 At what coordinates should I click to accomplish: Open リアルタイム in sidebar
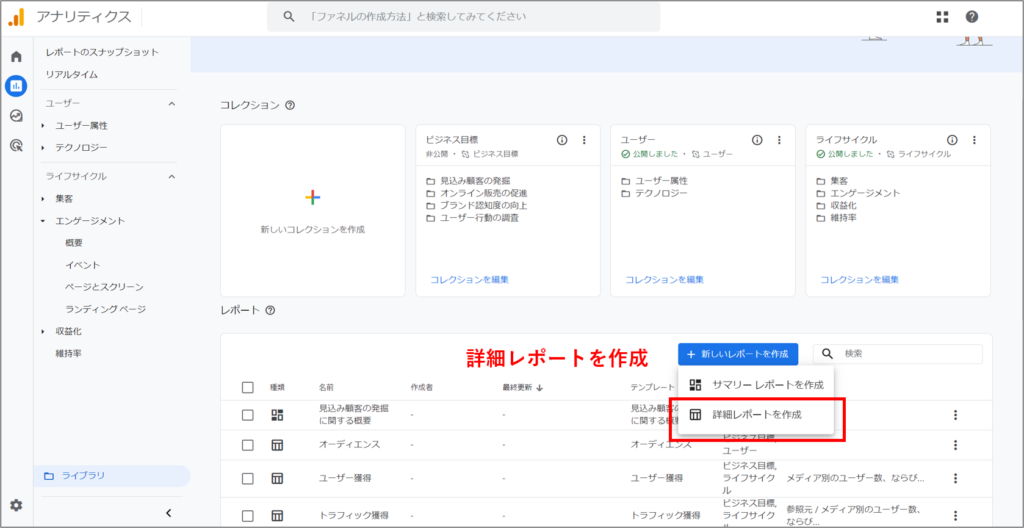(72, 74)
